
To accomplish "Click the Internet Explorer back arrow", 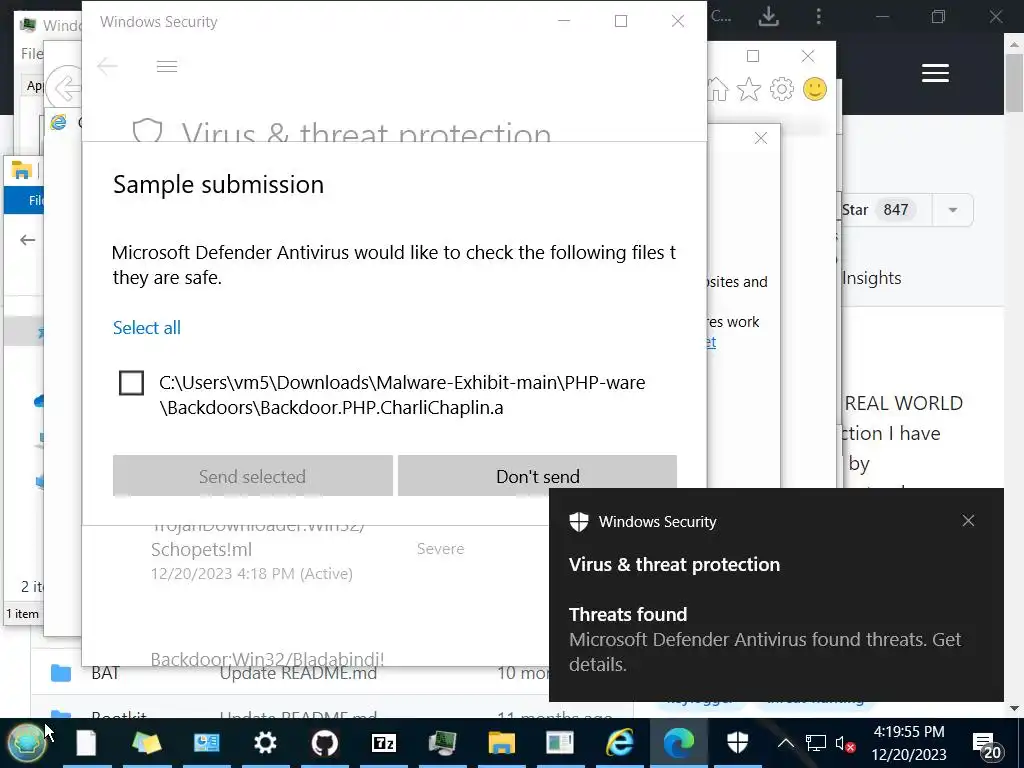I will click(x=65, y=88).
